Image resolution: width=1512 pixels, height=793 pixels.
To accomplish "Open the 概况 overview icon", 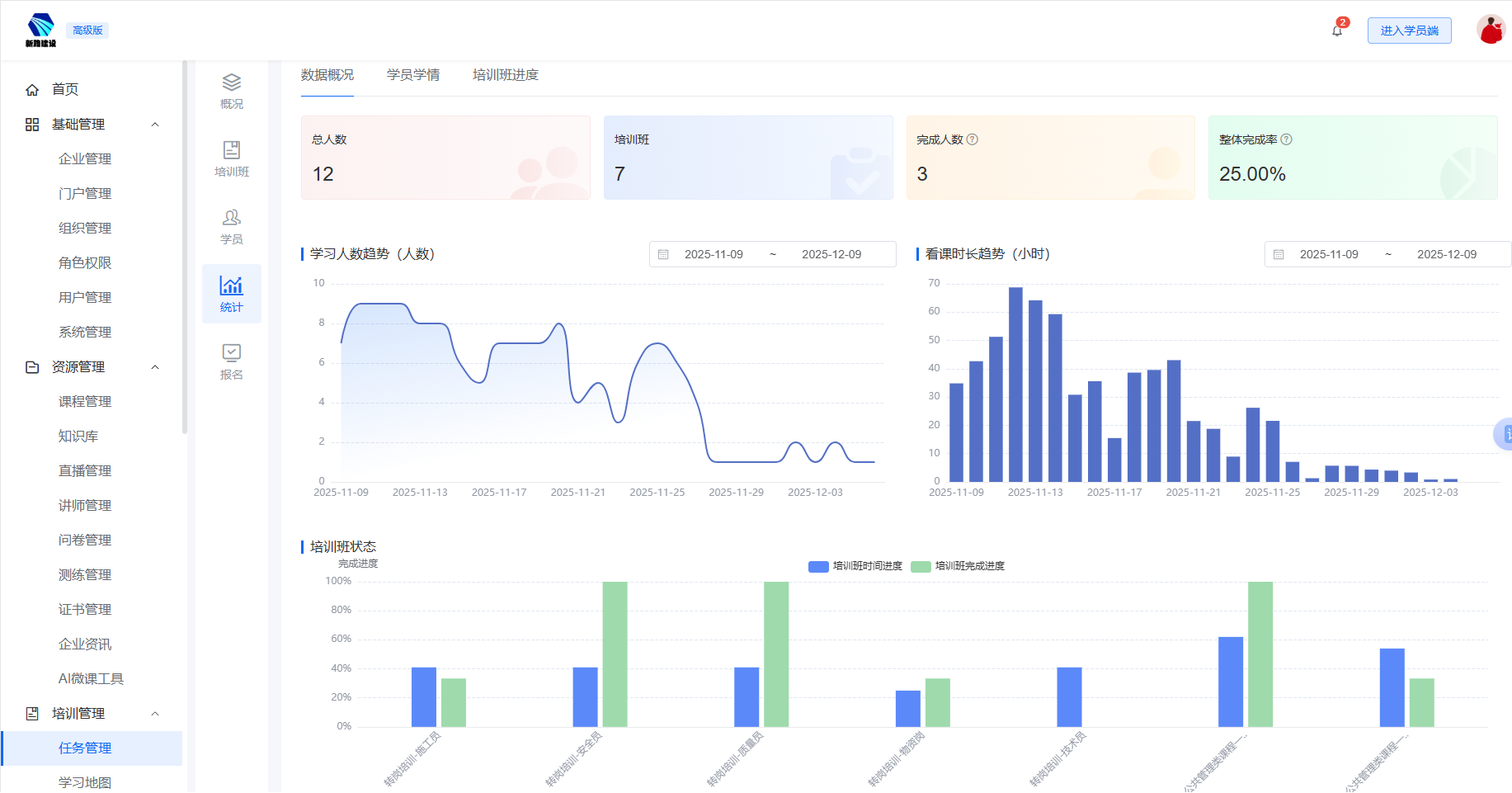I will pyautogui.click(x=232, y=91).
